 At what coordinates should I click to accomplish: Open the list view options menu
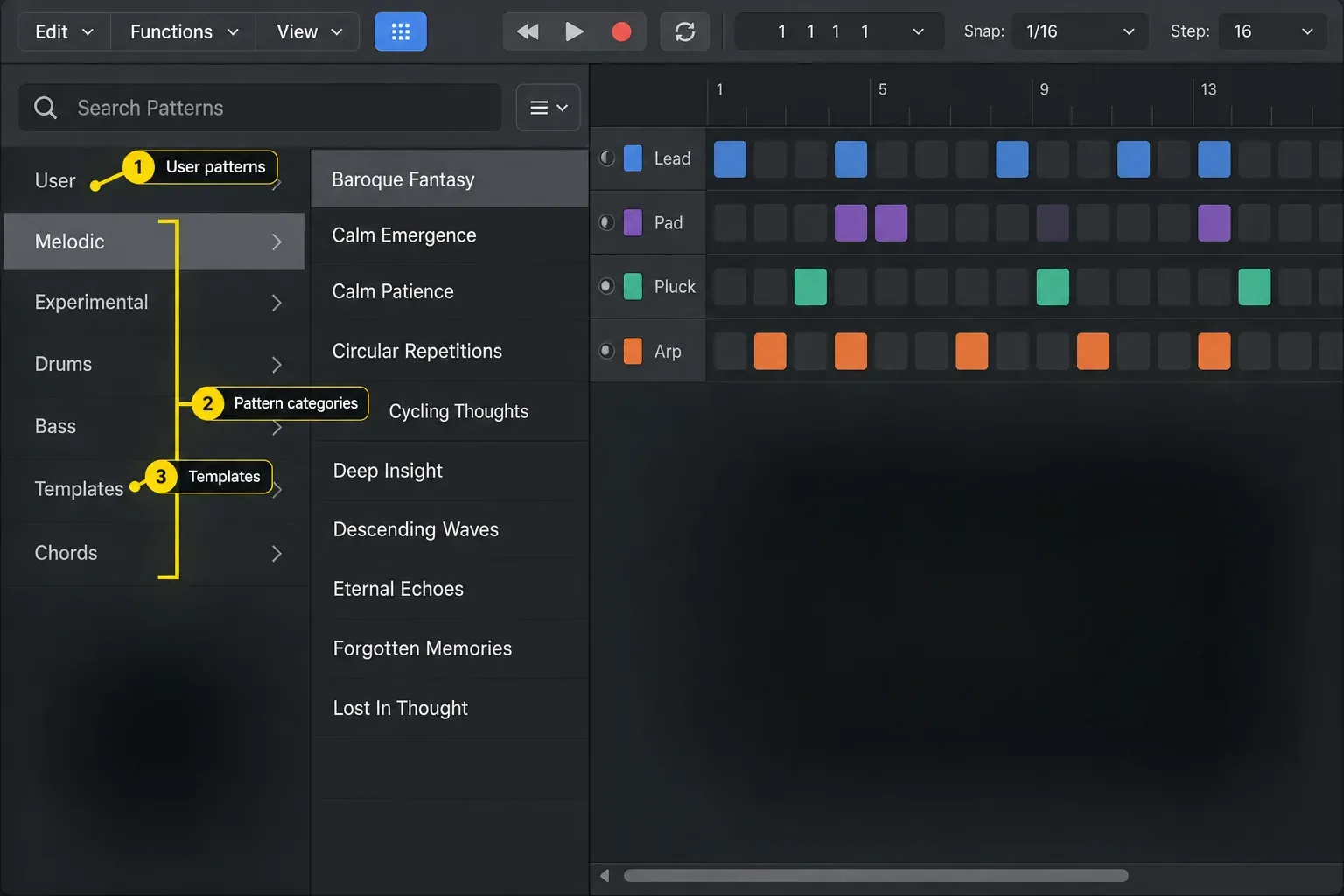click(x=548, y=108)
